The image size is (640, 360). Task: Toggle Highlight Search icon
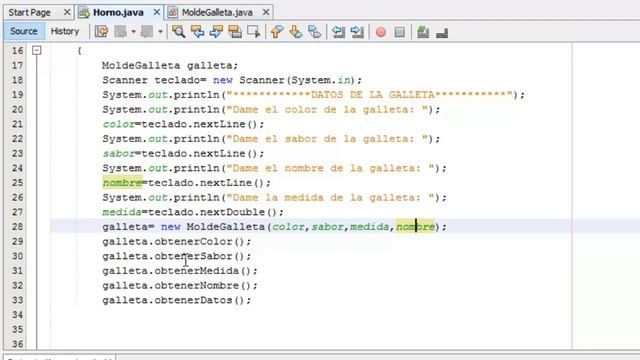(235, 31)
